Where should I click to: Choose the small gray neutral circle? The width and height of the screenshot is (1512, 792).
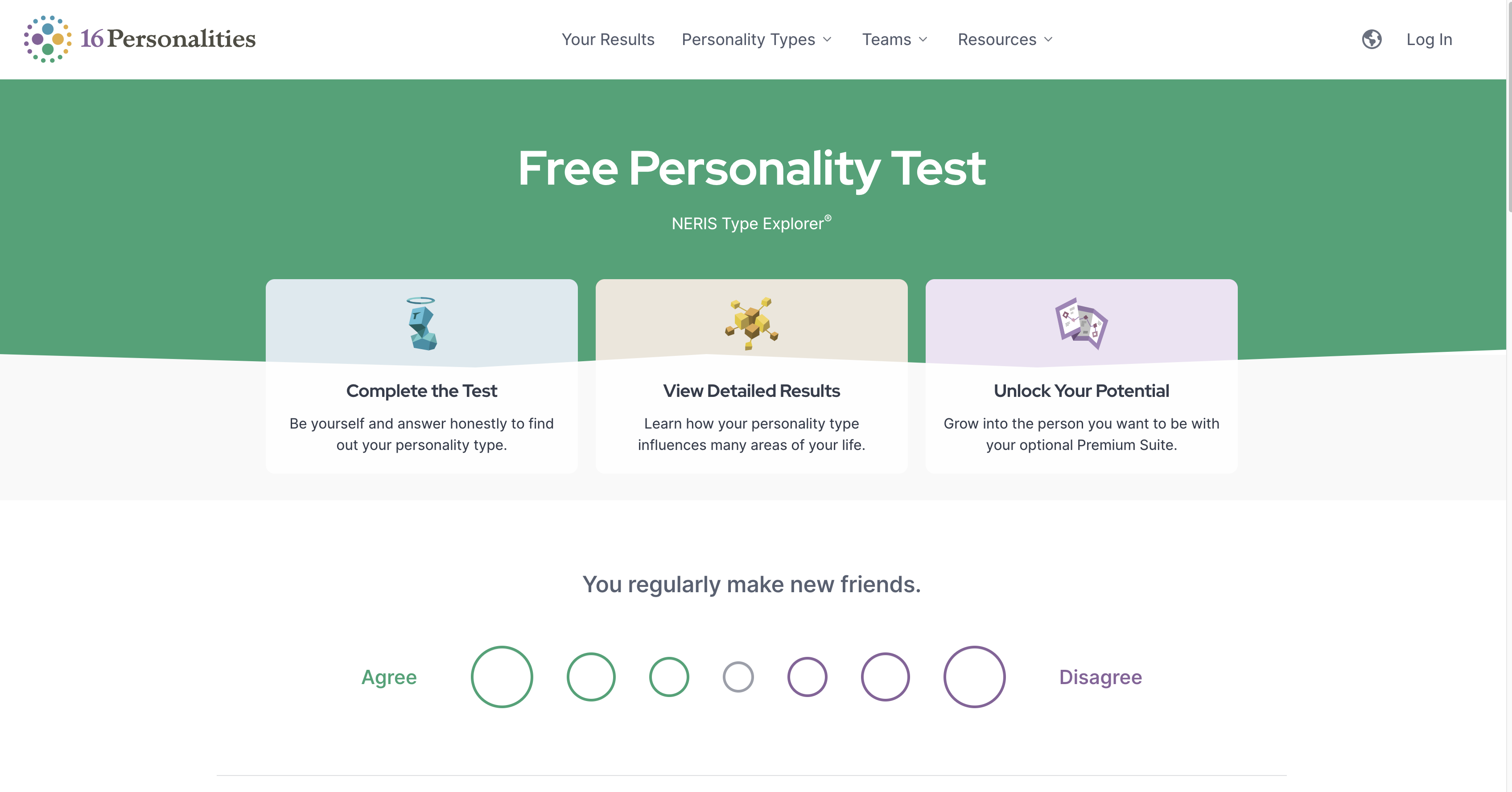pos(738,677)
